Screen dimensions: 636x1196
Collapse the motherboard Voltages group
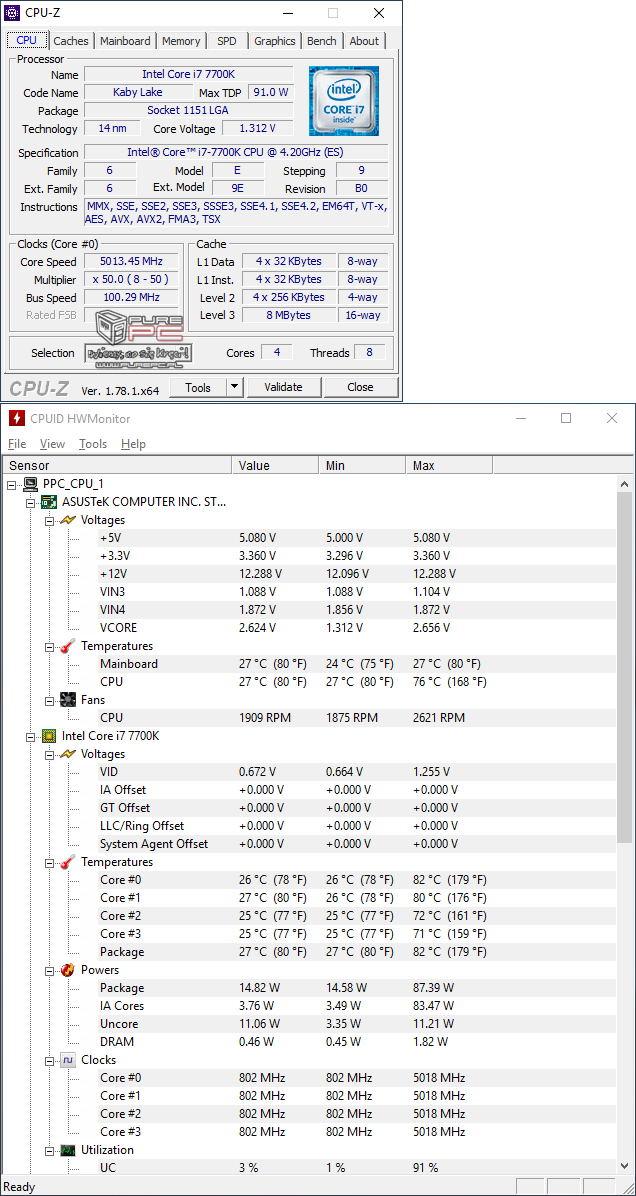[x=49, y=520]
